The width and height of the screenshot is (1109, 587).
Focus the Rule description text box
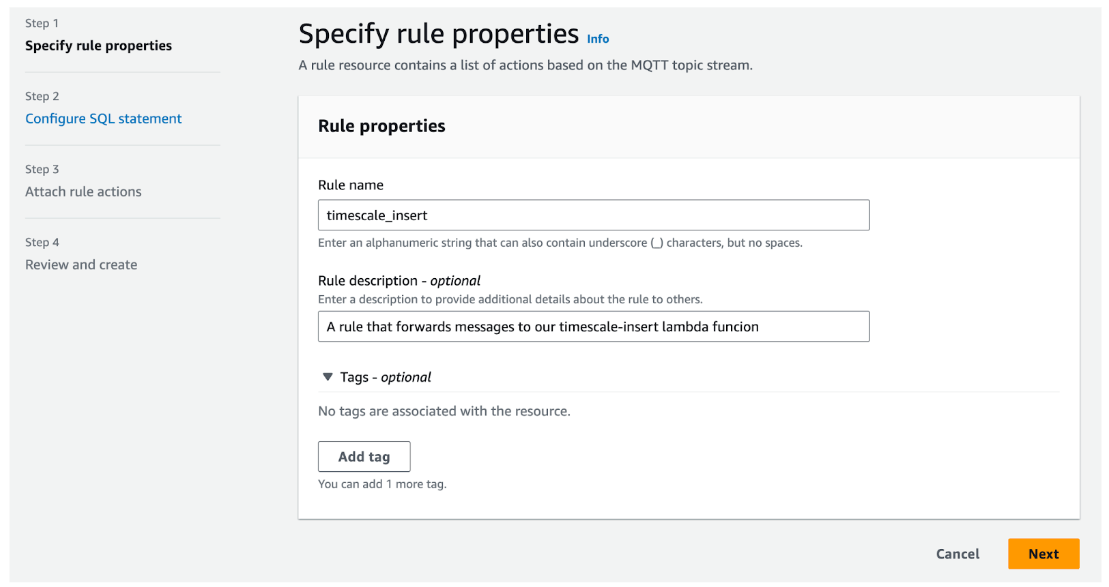(593, 326)
